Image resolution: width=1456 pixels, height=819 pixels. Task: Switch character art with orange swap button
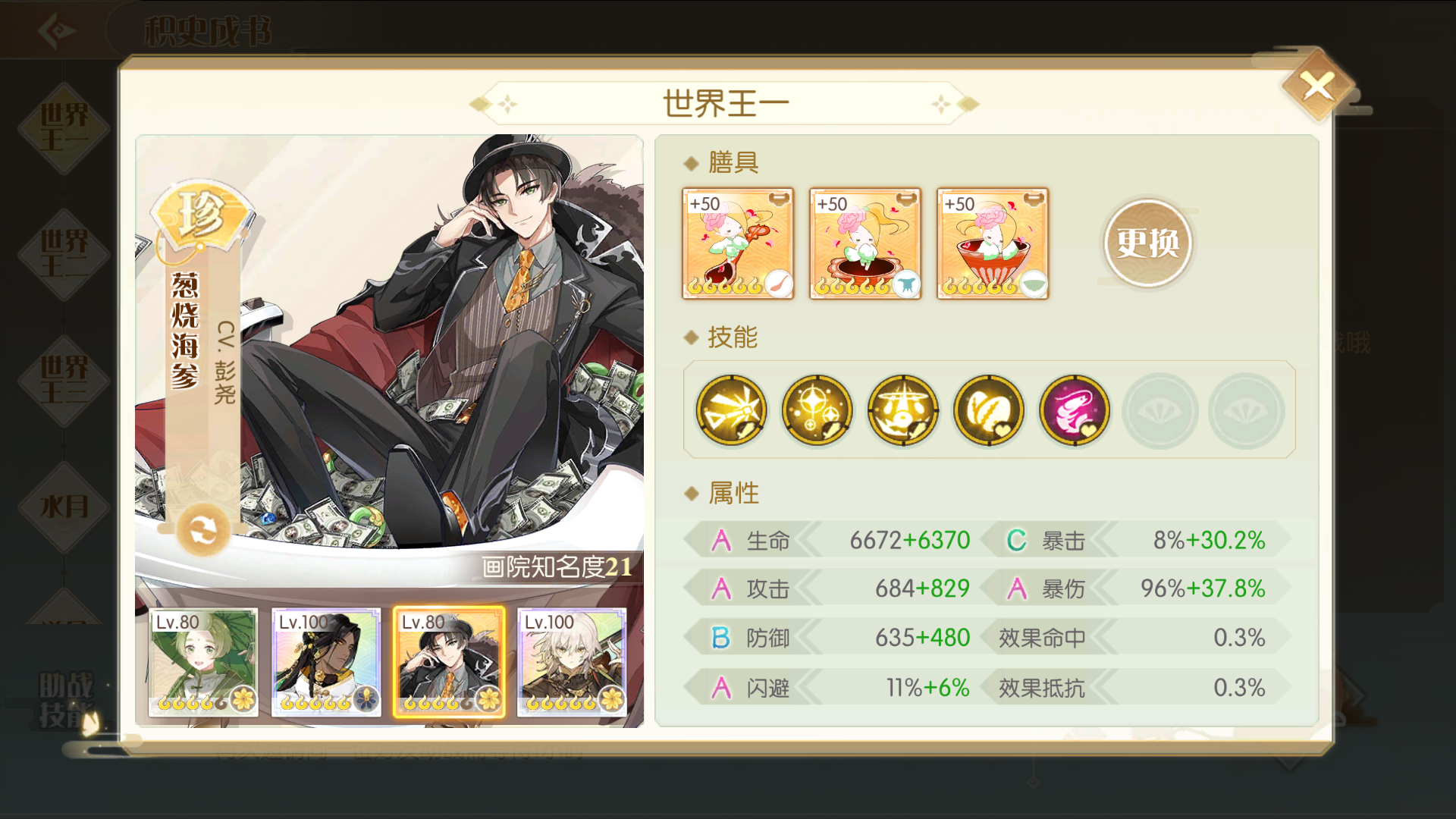pos(203,529)
